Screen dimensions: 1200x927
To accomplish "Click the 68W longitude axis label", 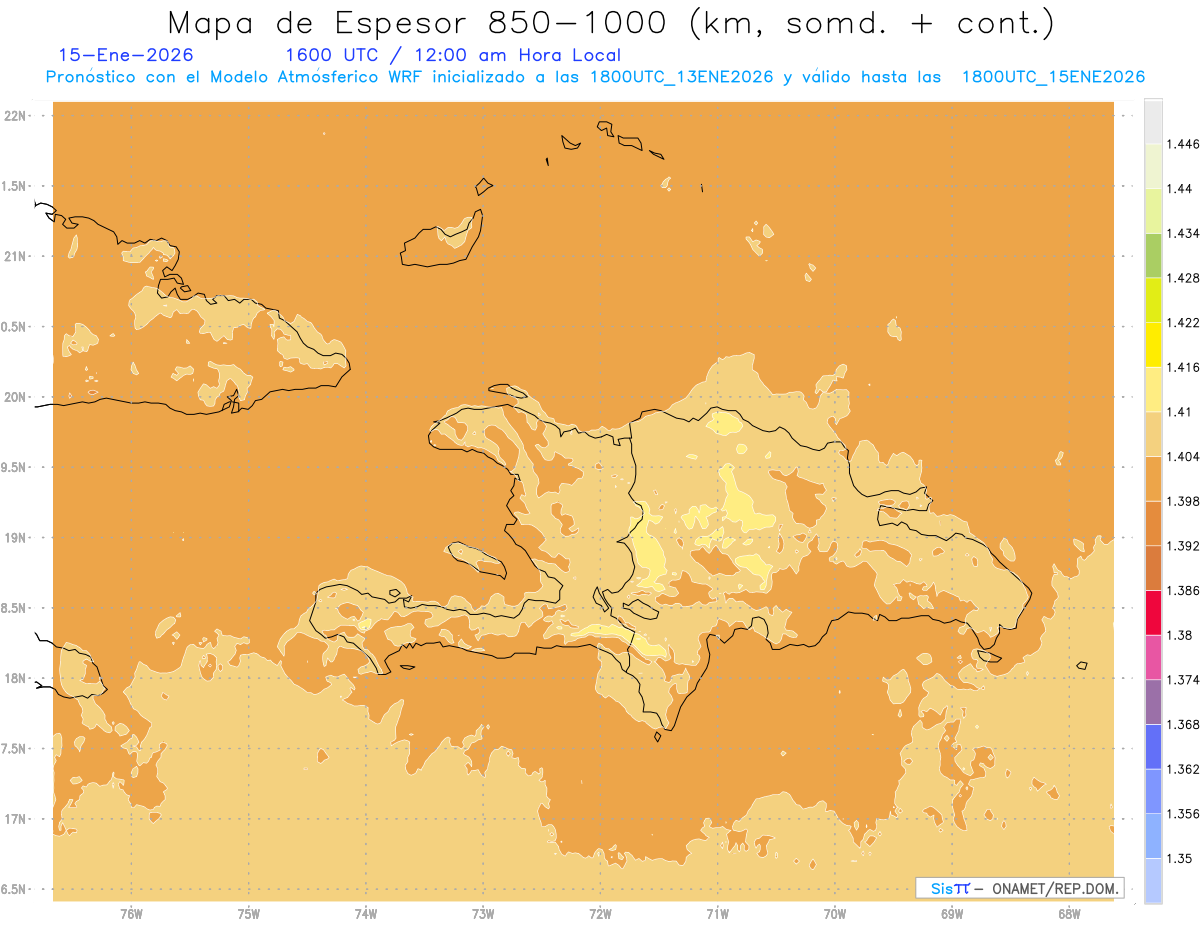I will pyautogui.click(x=1069, y=914).
